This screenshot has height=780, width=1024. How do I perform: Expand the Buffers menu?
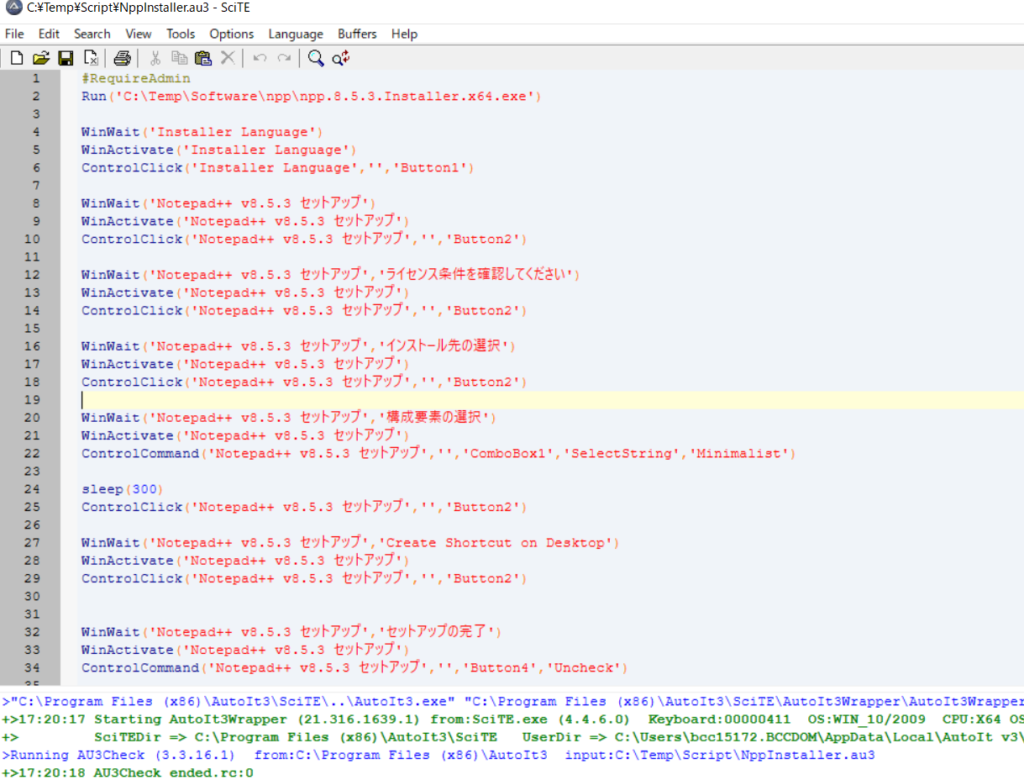pos(357,34)
